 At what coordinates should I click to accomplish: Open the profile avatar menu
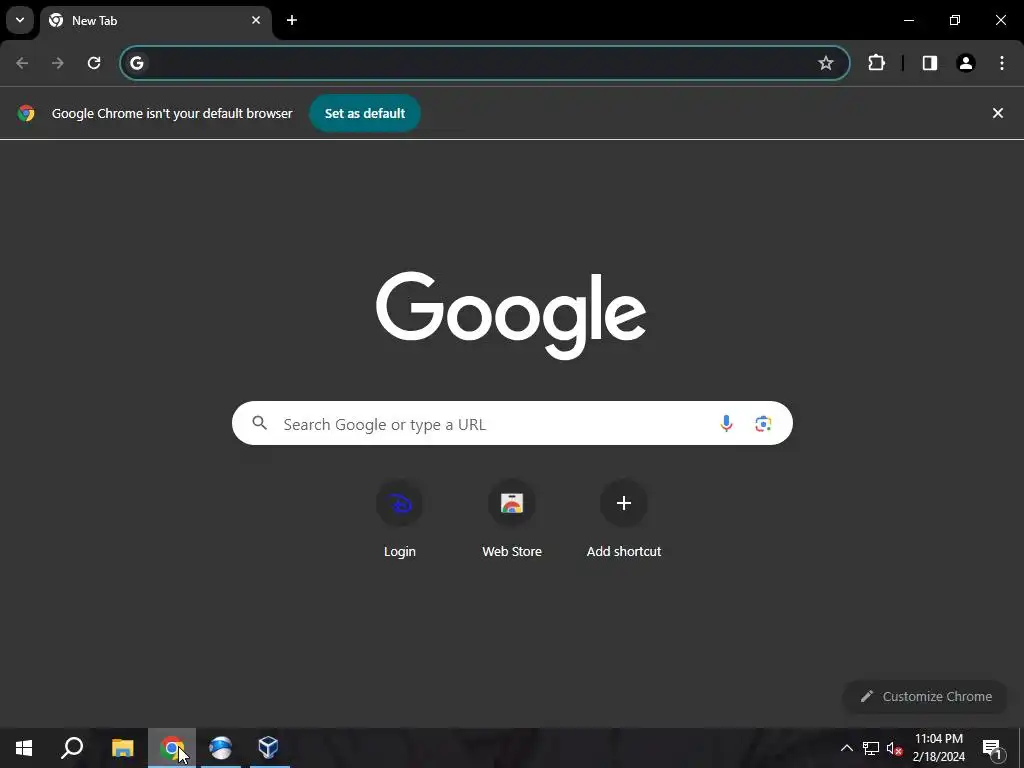[965, 63]
